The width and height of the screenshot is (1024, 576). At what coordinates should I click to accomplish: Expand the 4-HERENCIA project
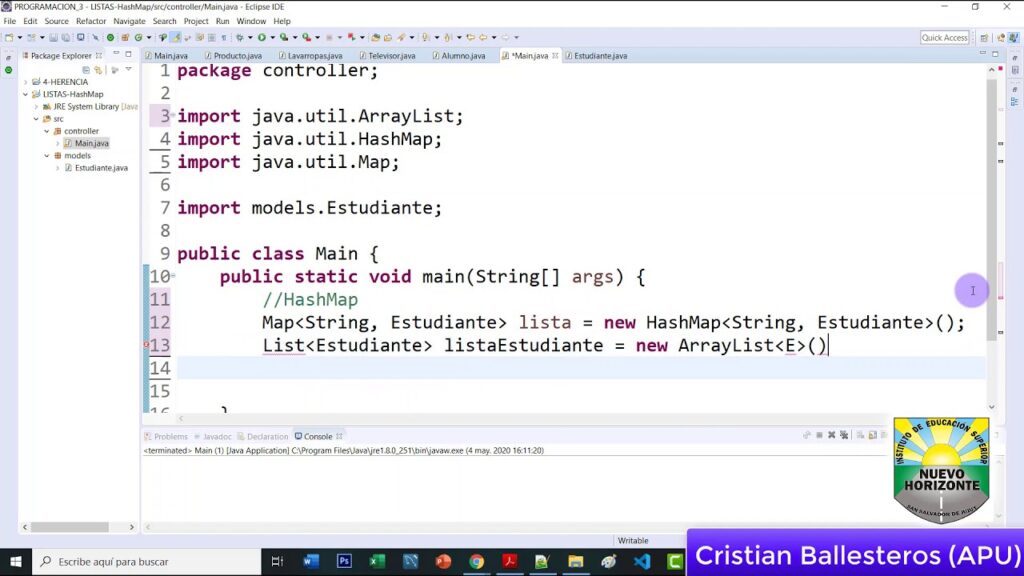[x=24, y=82]
